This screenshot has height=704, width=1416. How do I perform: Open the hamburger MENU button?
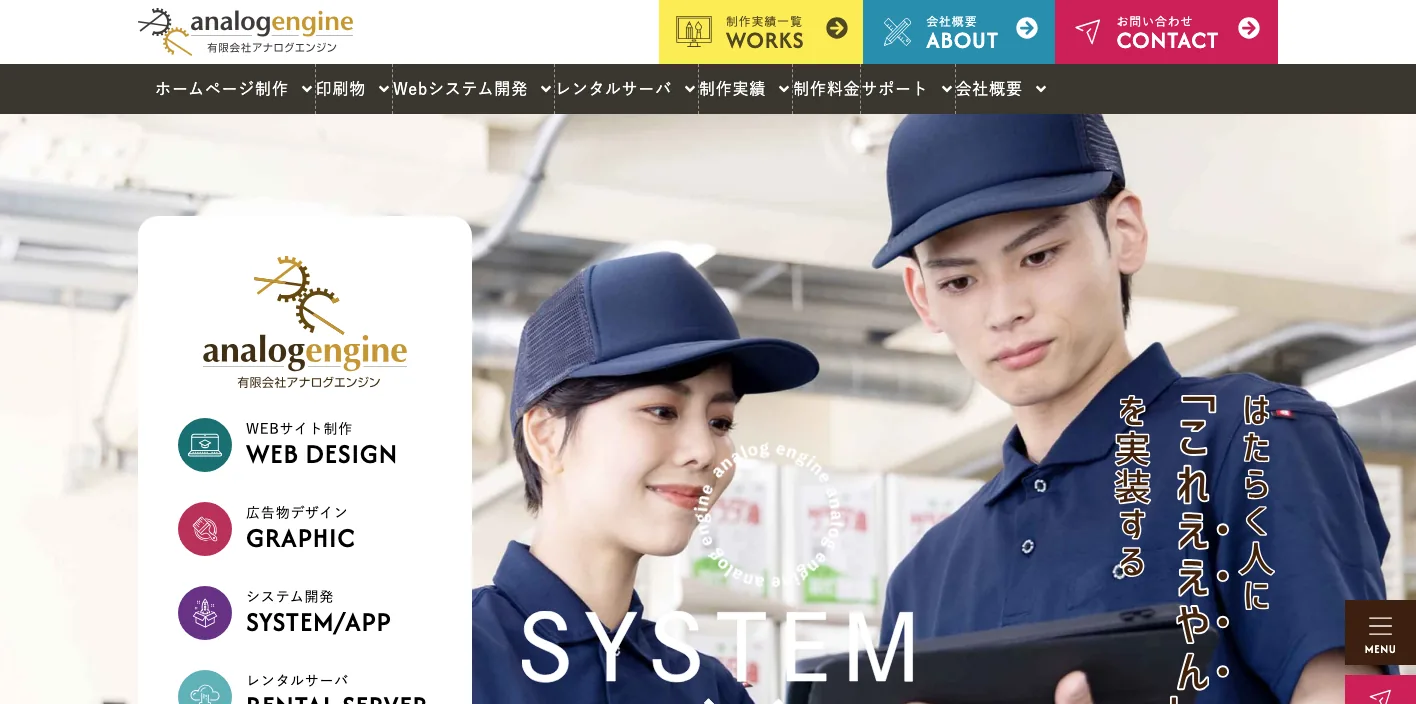click(1380, 632)
